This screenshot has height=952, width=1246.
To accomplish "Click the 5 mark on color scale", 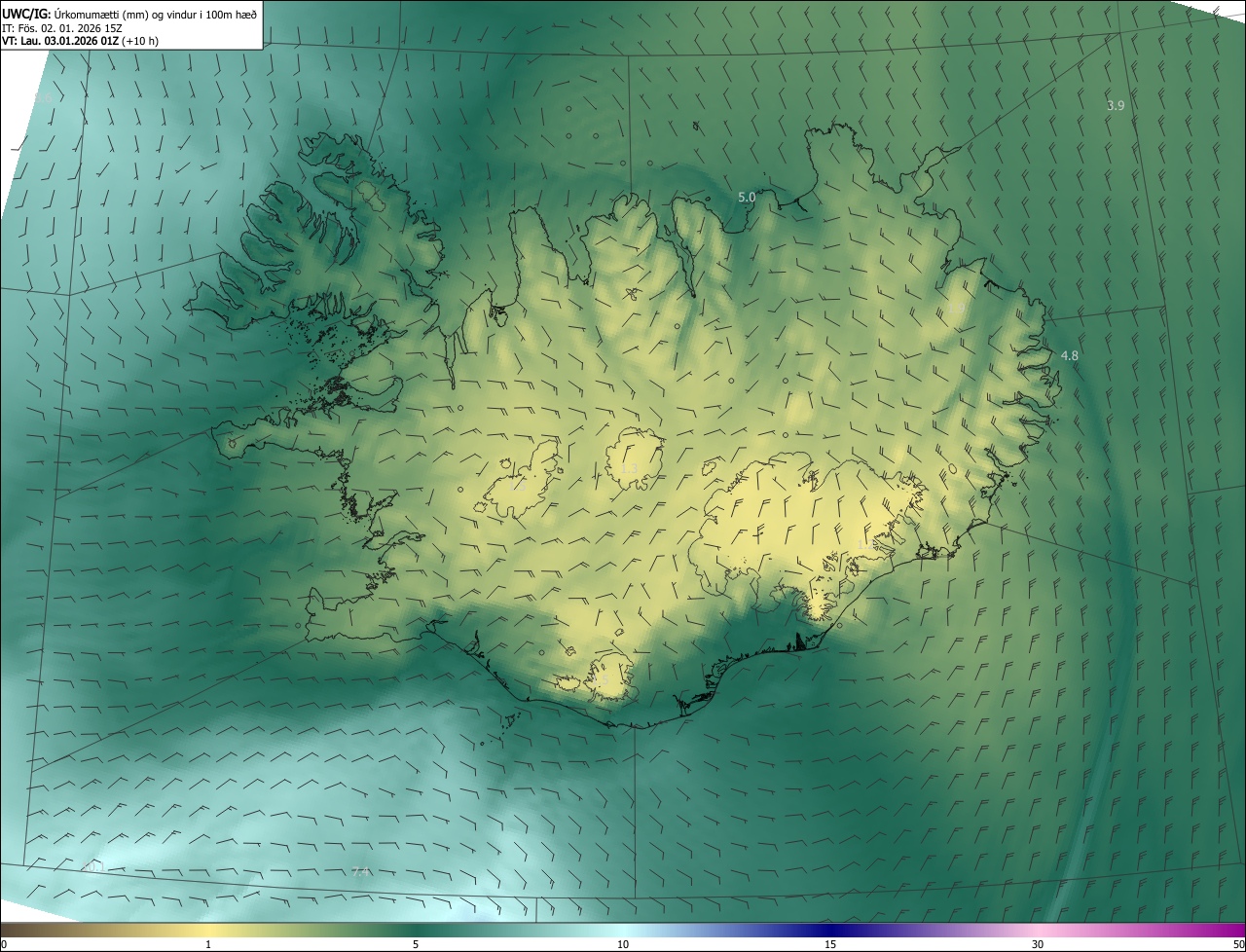I will tap(416, 944).
